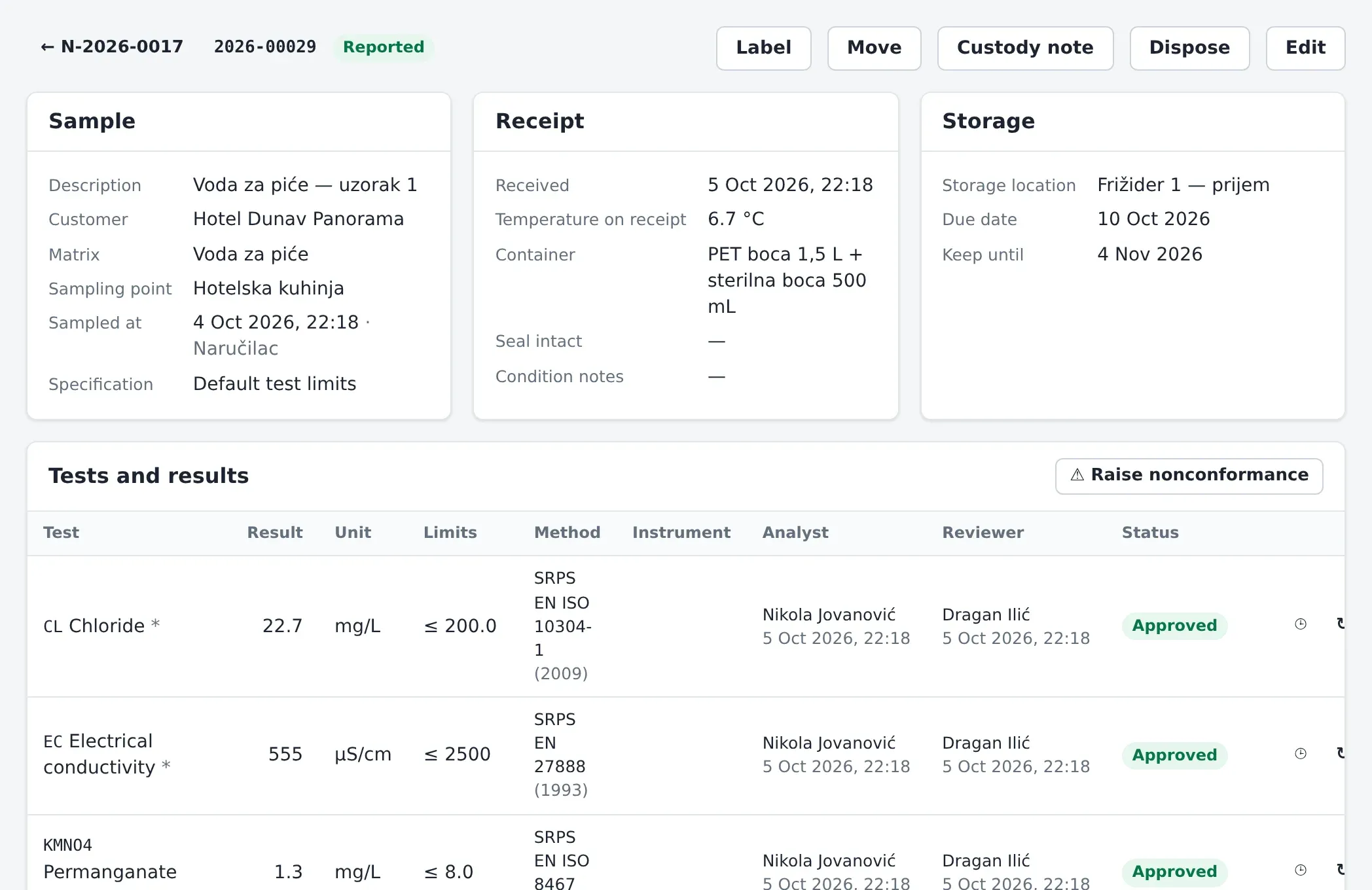Screen dimensions: 1372x890
Task: Click the Edit button
Action: click(x=1305, y=48)
